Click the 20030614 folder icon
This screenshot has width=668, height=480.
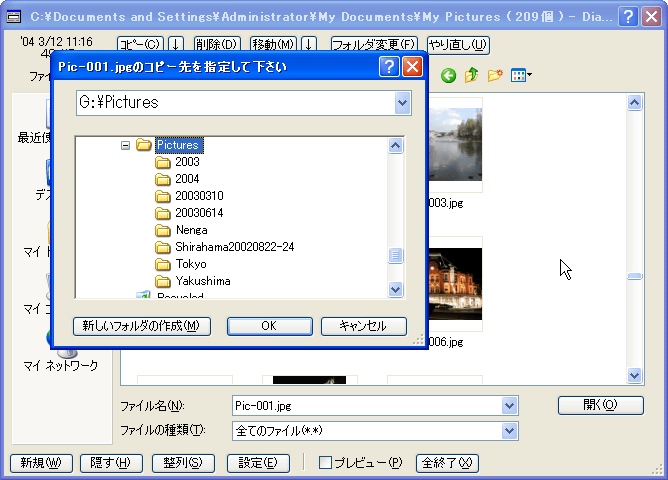tap(164, 213)
